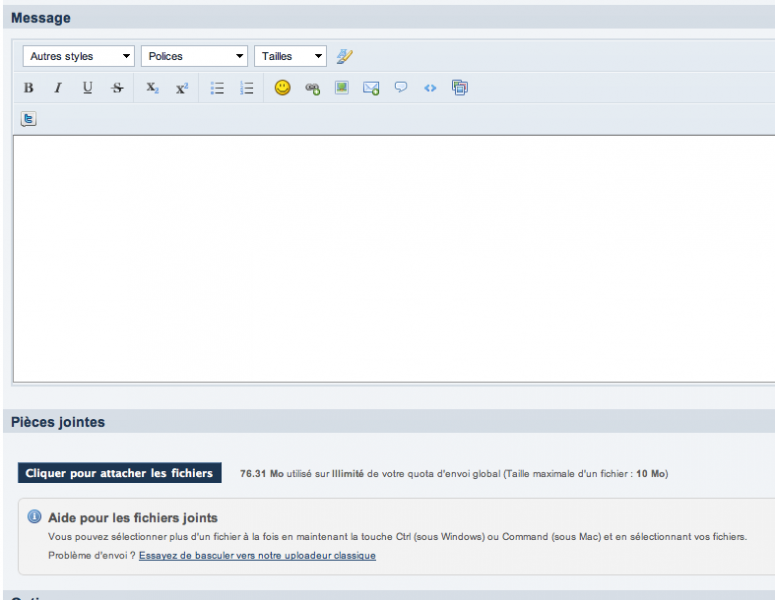Click the insert media icon
775x600 pixels.
coord(460,87)
